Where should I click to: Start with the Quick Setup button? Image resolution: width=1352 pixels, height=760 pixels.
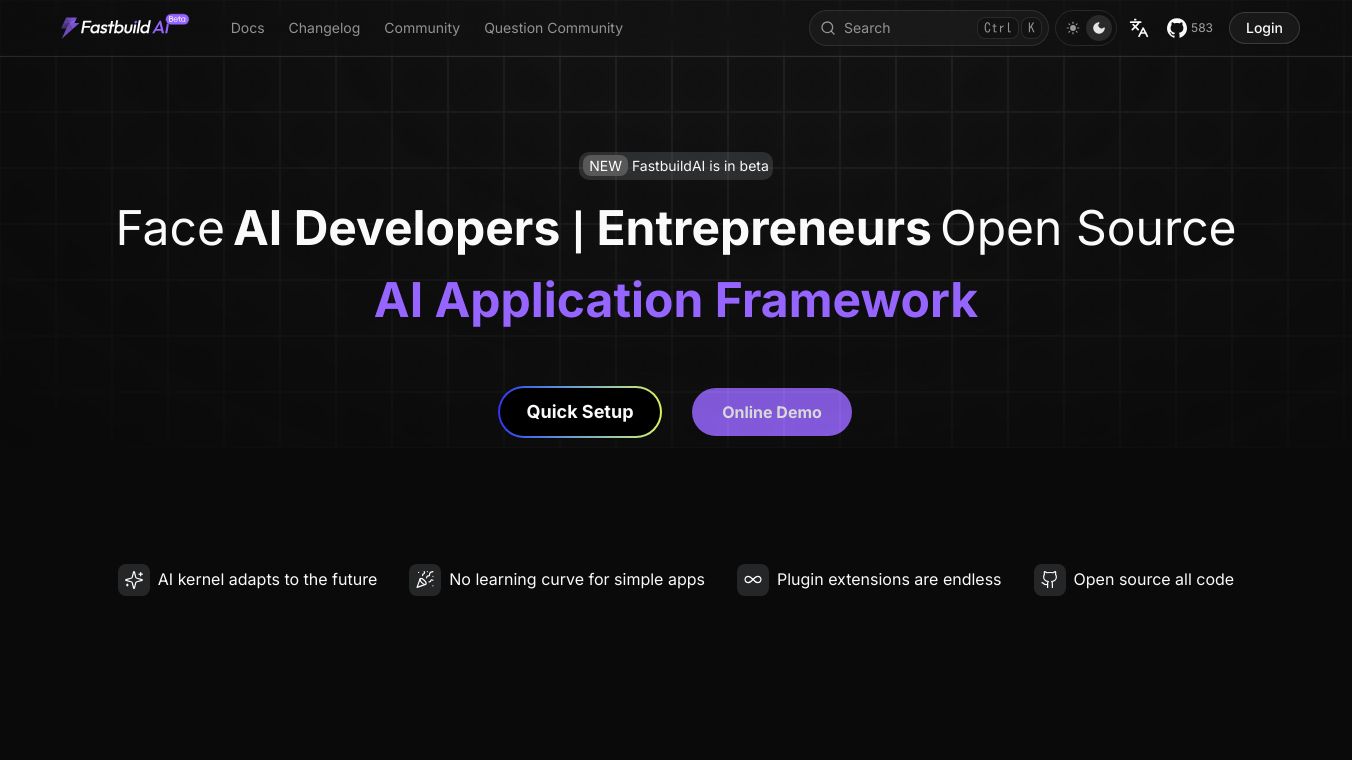pos(580,412)
